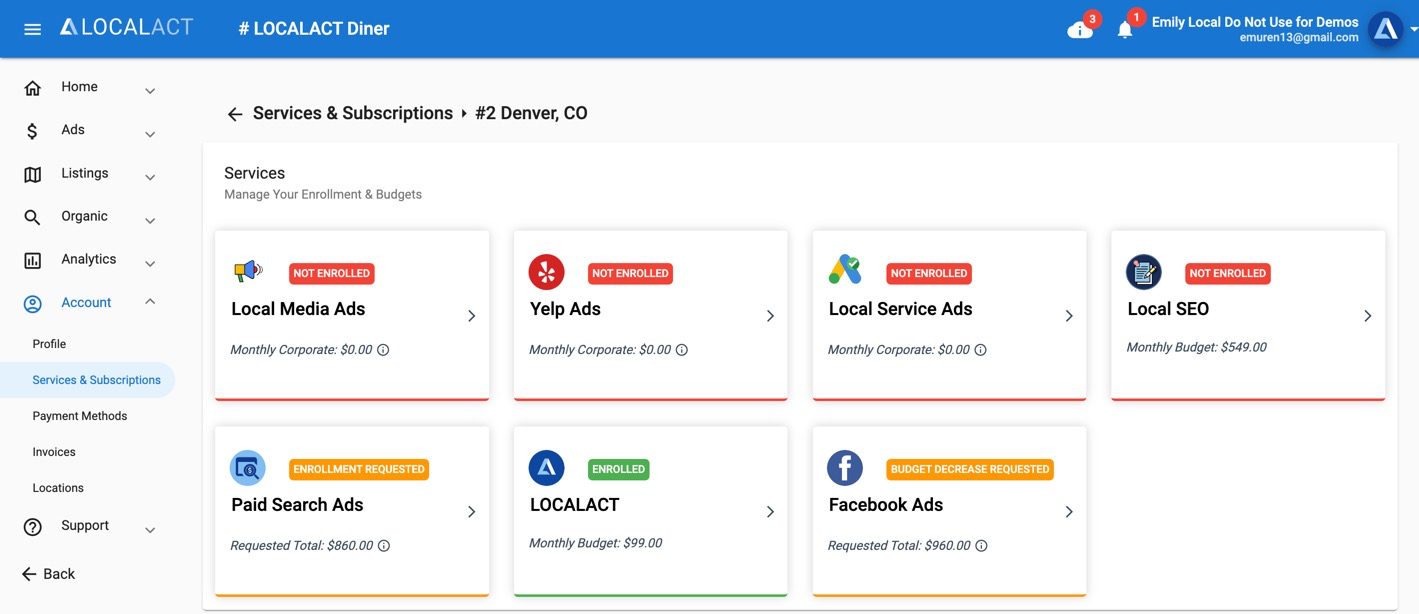Viewport: 1419px width, 614px height.
Task: Expand the Organic menu chevron
Action: pos(150,221)
